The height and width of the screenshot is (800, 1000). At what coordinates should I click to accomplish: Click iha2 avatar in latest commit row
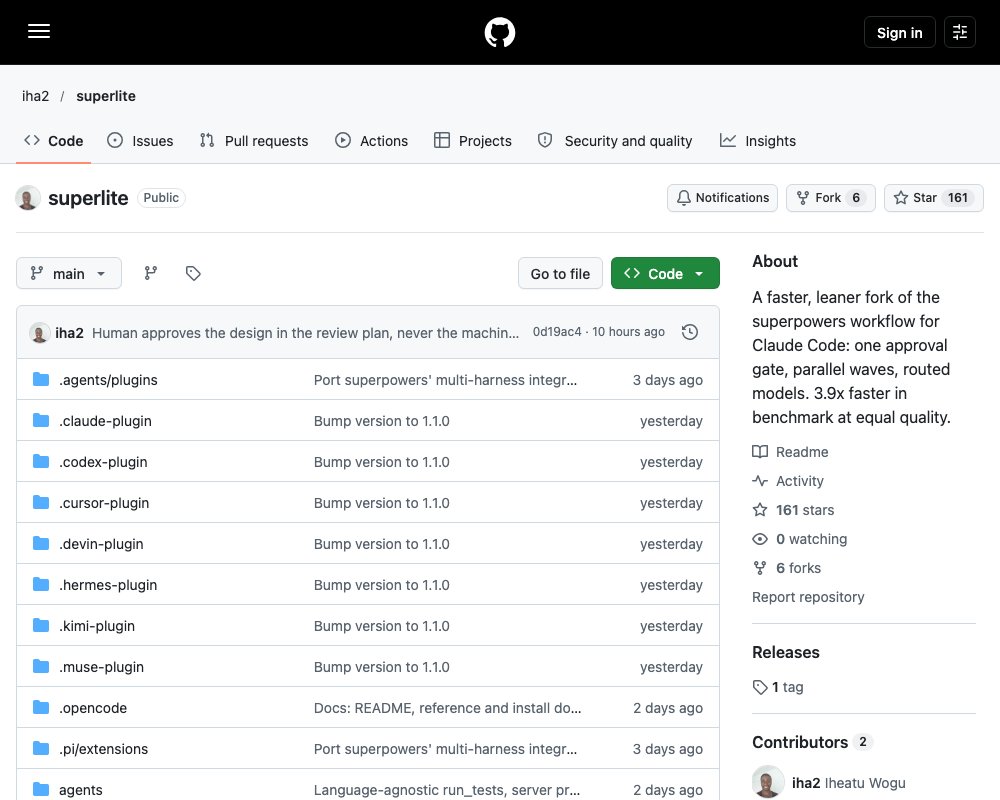(40, 332)
